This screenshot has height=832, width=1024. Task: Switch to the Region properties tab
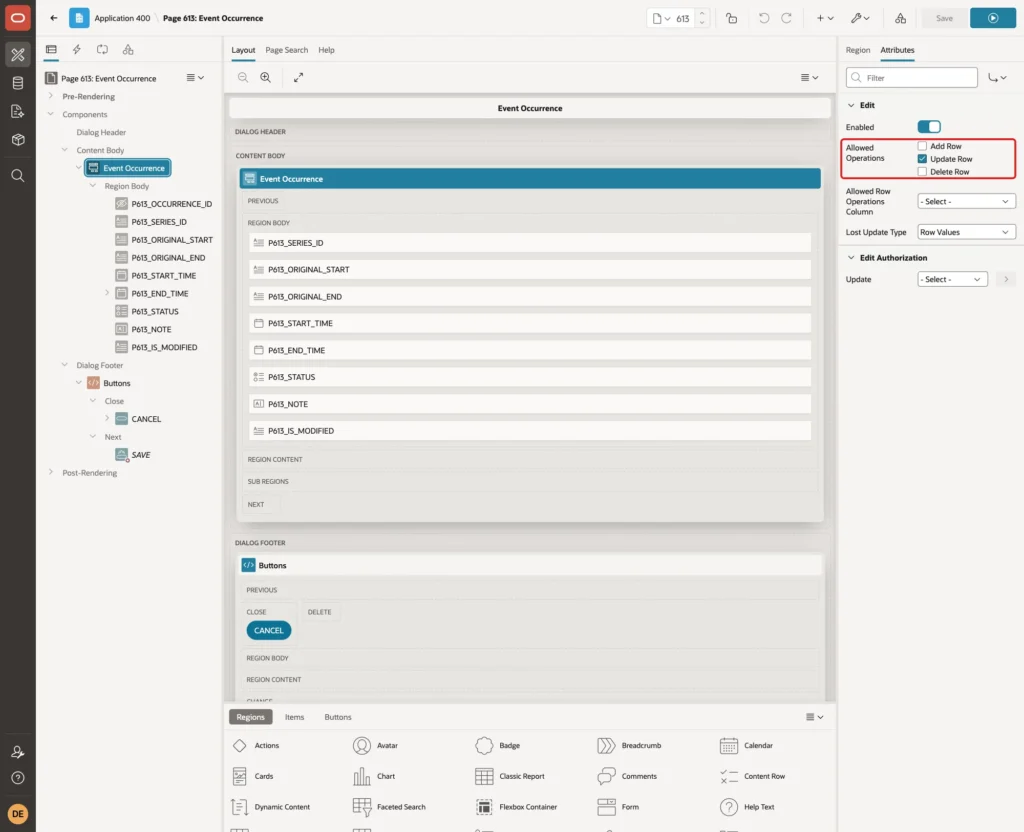click(857, 50)
